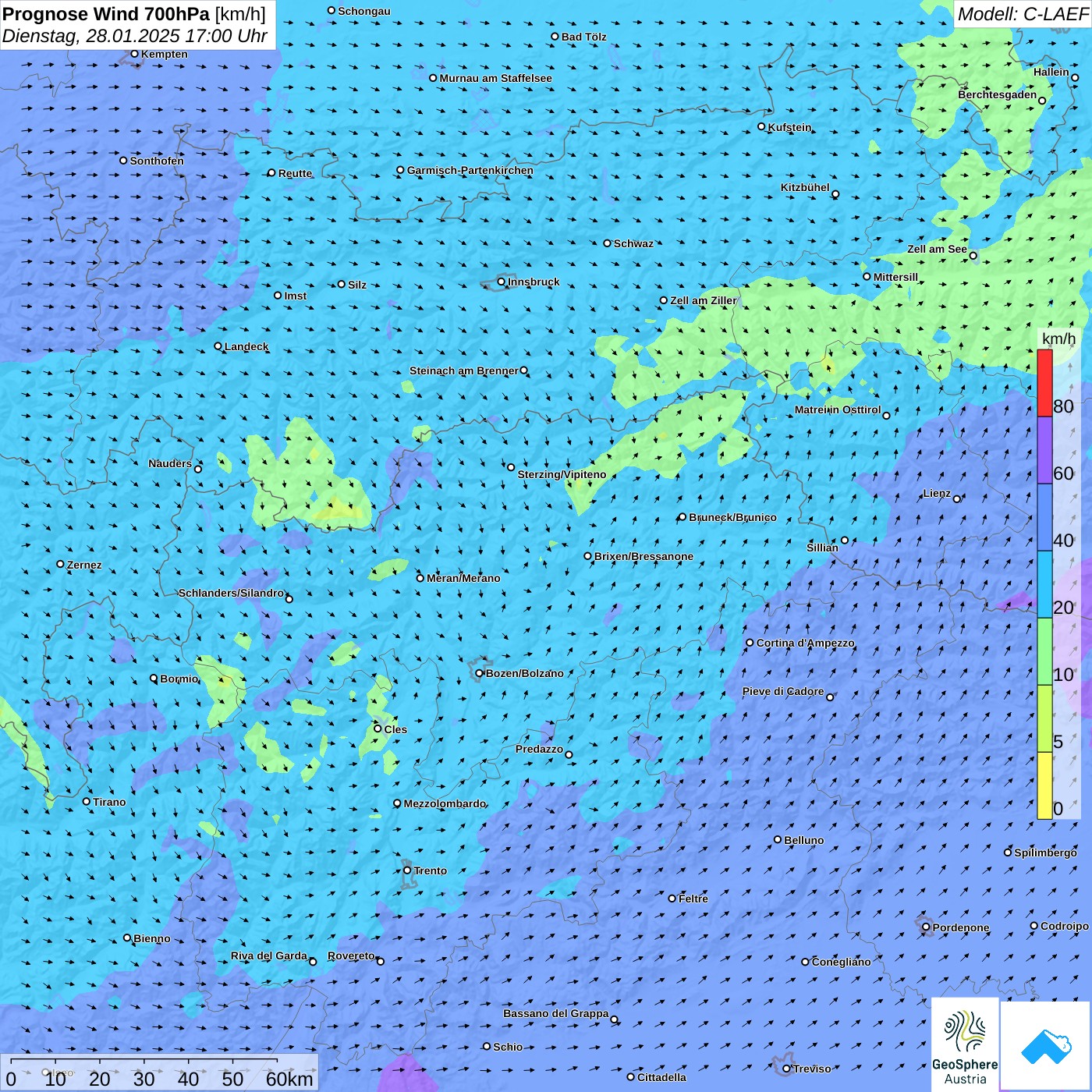This screenshot has height=1092, width=1092.
Task: Click the 'Cittadella' label
Action: tap(661, 1077)
